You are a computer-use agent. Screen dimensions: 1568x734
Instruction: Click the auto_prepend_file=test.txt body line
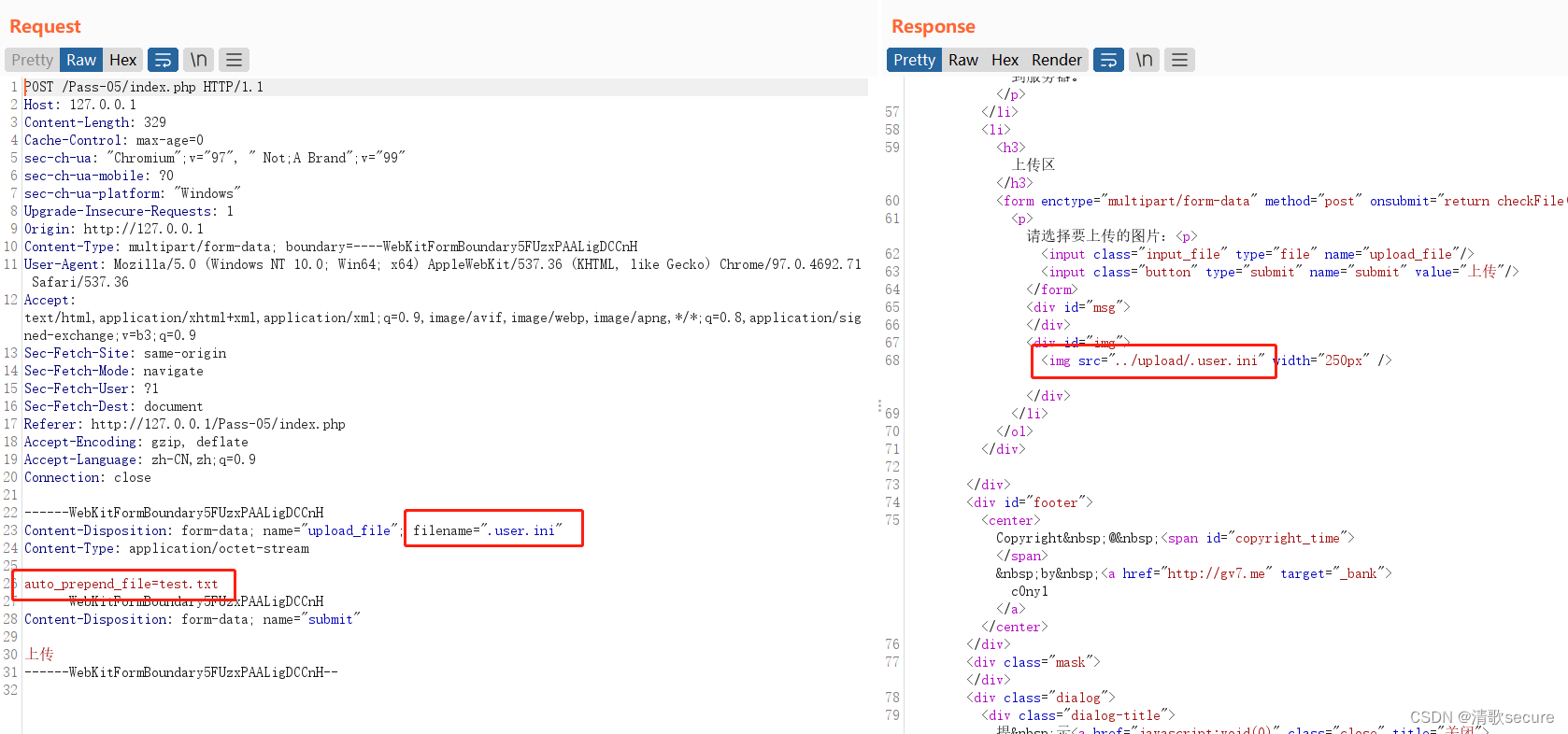121,584
